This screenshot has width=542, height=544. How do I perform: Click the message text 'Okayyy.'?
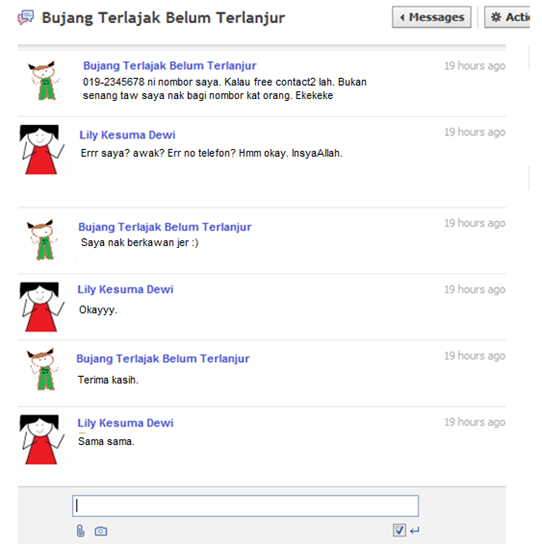[98, 310]
